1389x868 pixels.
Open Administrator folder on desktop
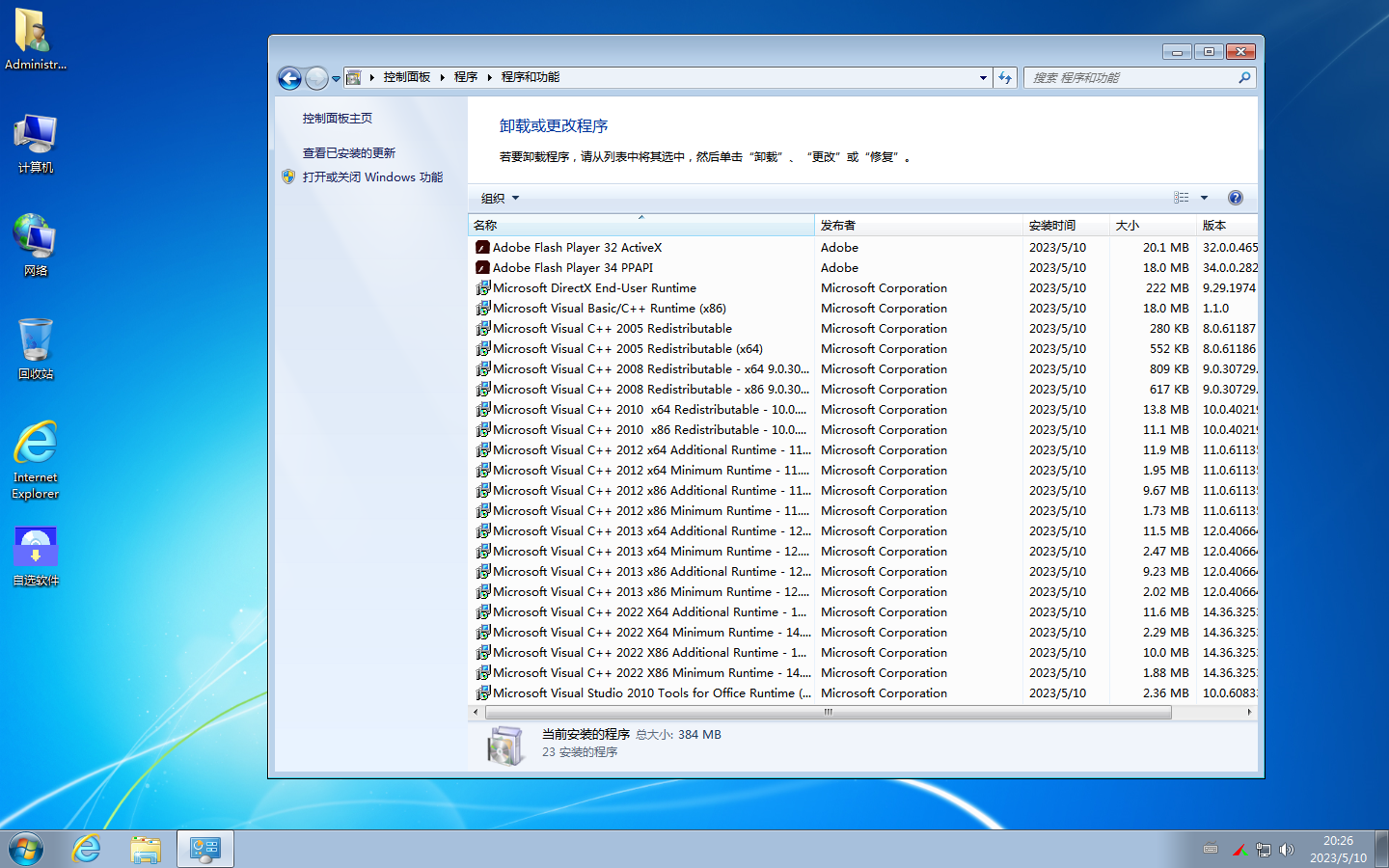coord(36,41)
